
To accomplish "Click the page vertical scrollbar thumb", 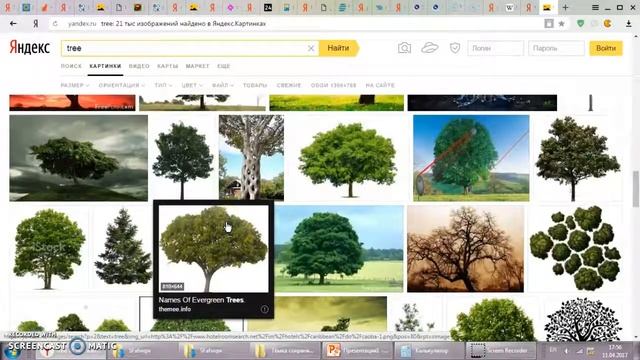I will coord(636,189).
